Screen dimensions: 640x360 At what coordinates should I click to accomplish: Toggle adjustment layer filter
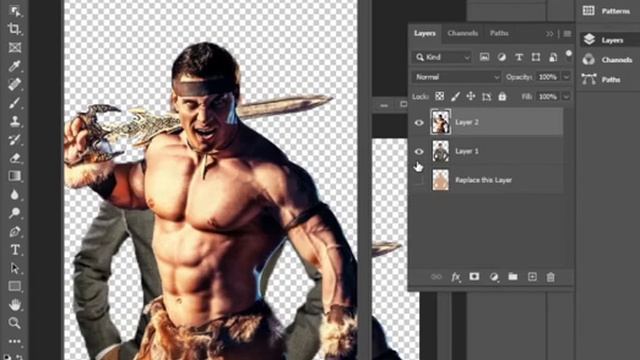[502, 57]
